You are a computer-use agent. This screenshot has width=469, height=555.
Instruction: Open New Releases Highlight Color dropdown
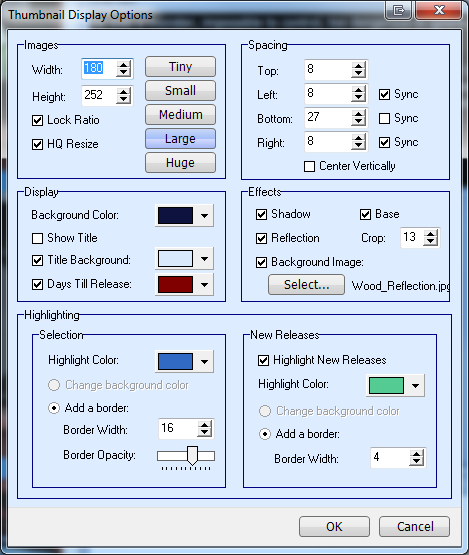tap(415, 385)
